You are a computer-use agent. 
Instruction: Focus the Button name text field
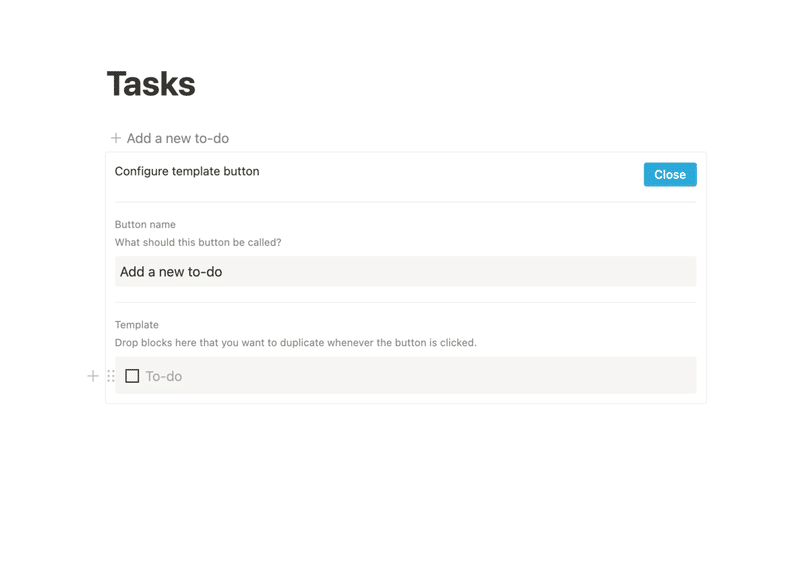coord(405,272)
